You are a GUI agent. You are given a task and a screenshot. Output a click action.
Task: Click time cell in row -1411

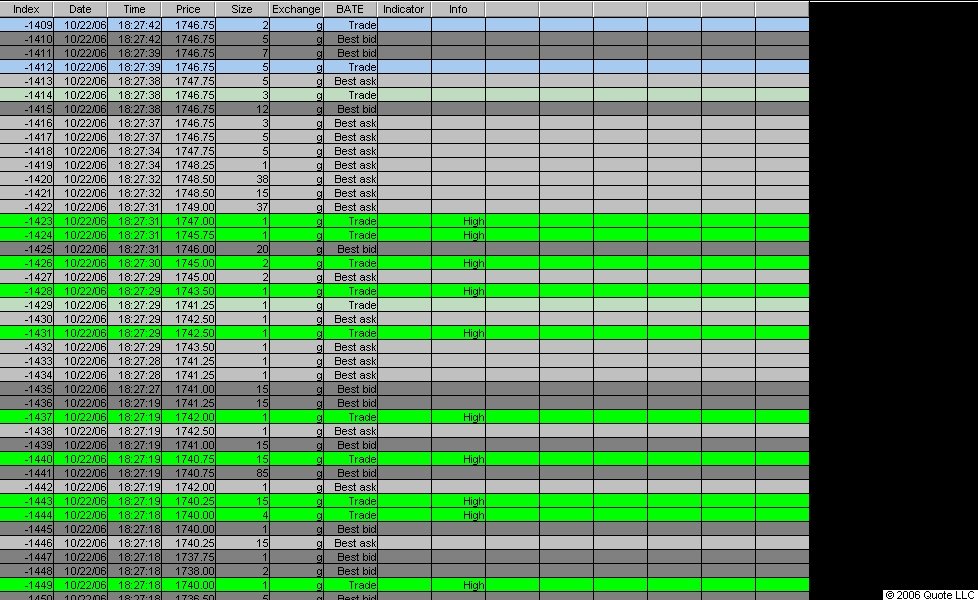coord(134,53)
